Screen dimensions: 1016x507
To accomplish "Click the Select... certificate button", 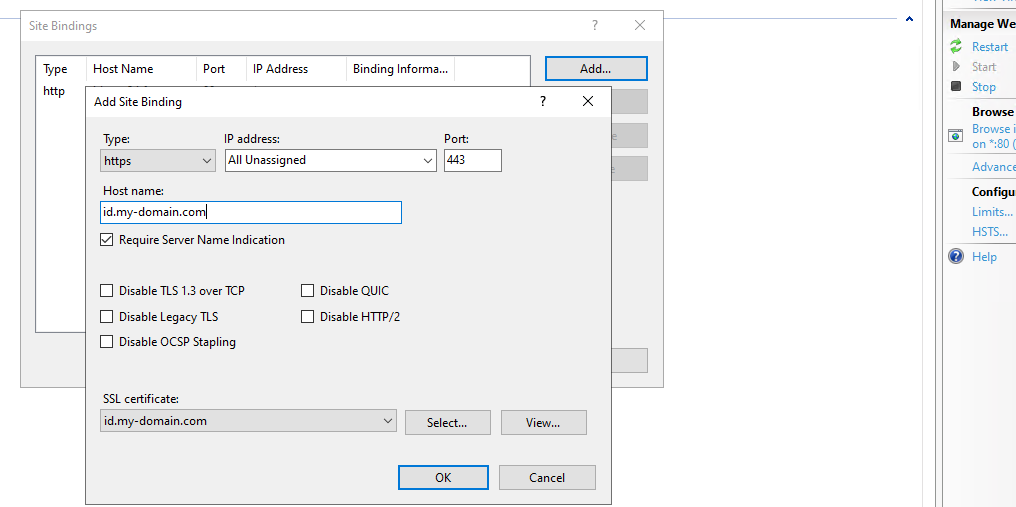I will click(447, 423).
